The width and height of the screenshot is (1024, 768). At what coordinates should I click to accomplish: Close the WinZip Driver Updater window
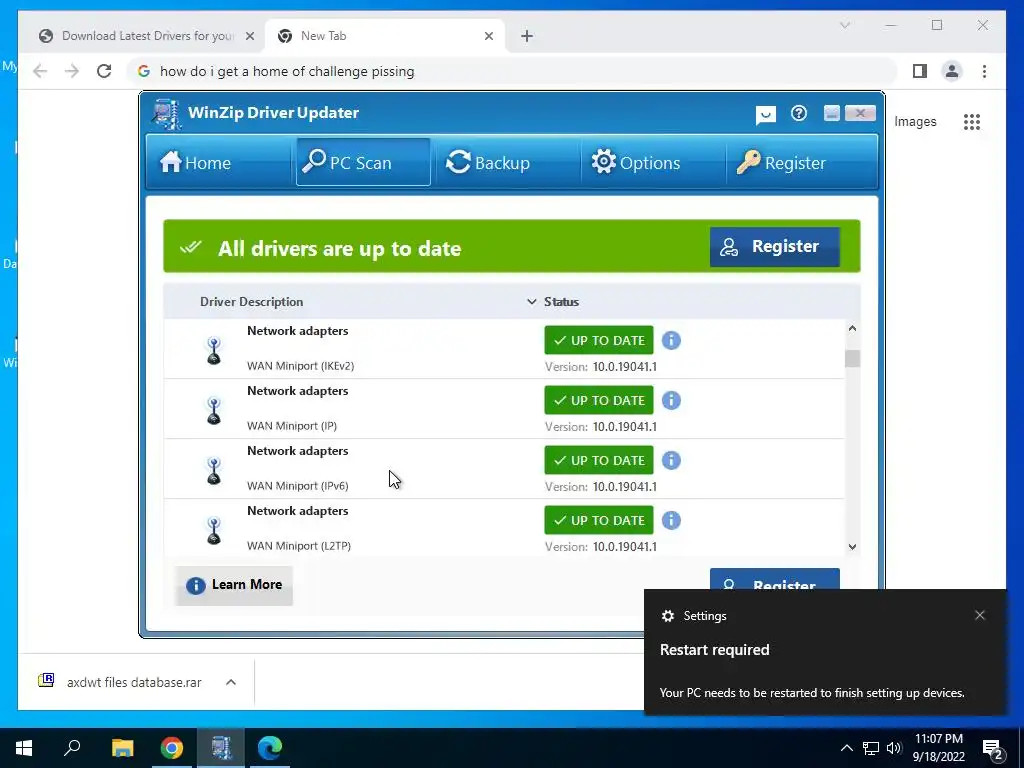[860, 114]
